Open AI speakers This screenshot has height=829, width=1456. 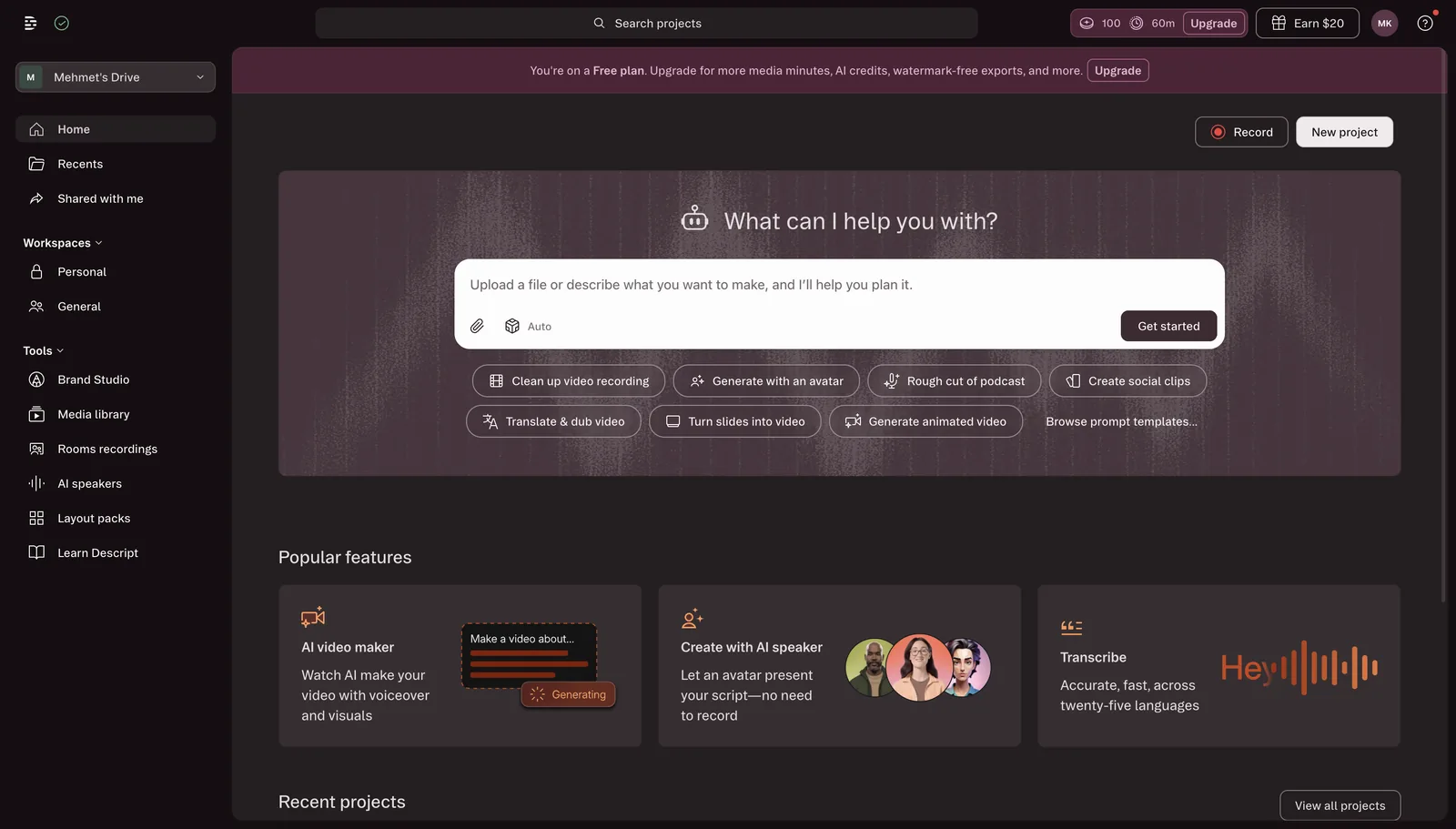[x=116, y=483]
